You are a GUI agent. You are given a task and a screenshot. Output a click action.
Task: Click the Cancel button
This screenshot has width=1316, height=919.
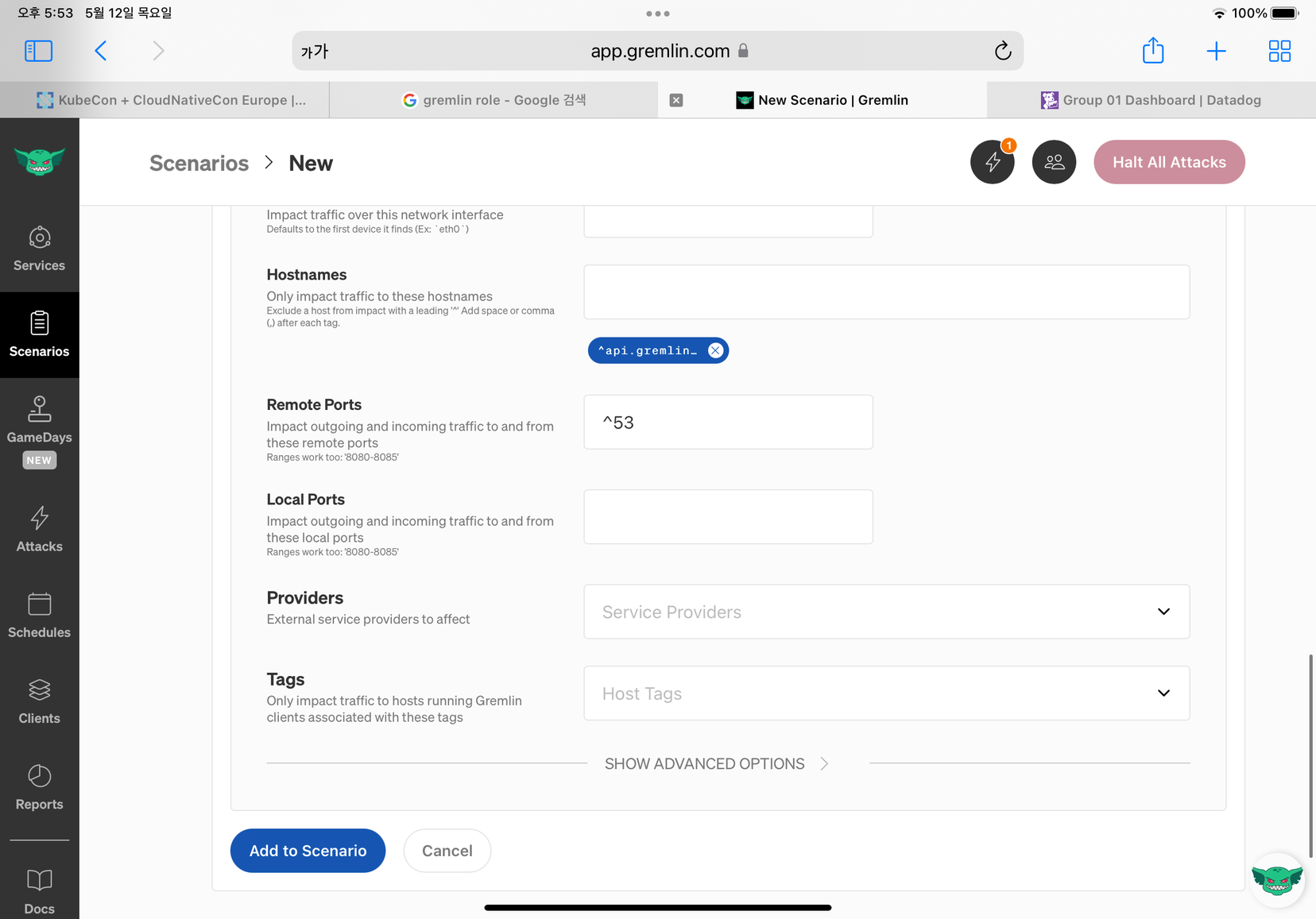[x=447, y=851]
